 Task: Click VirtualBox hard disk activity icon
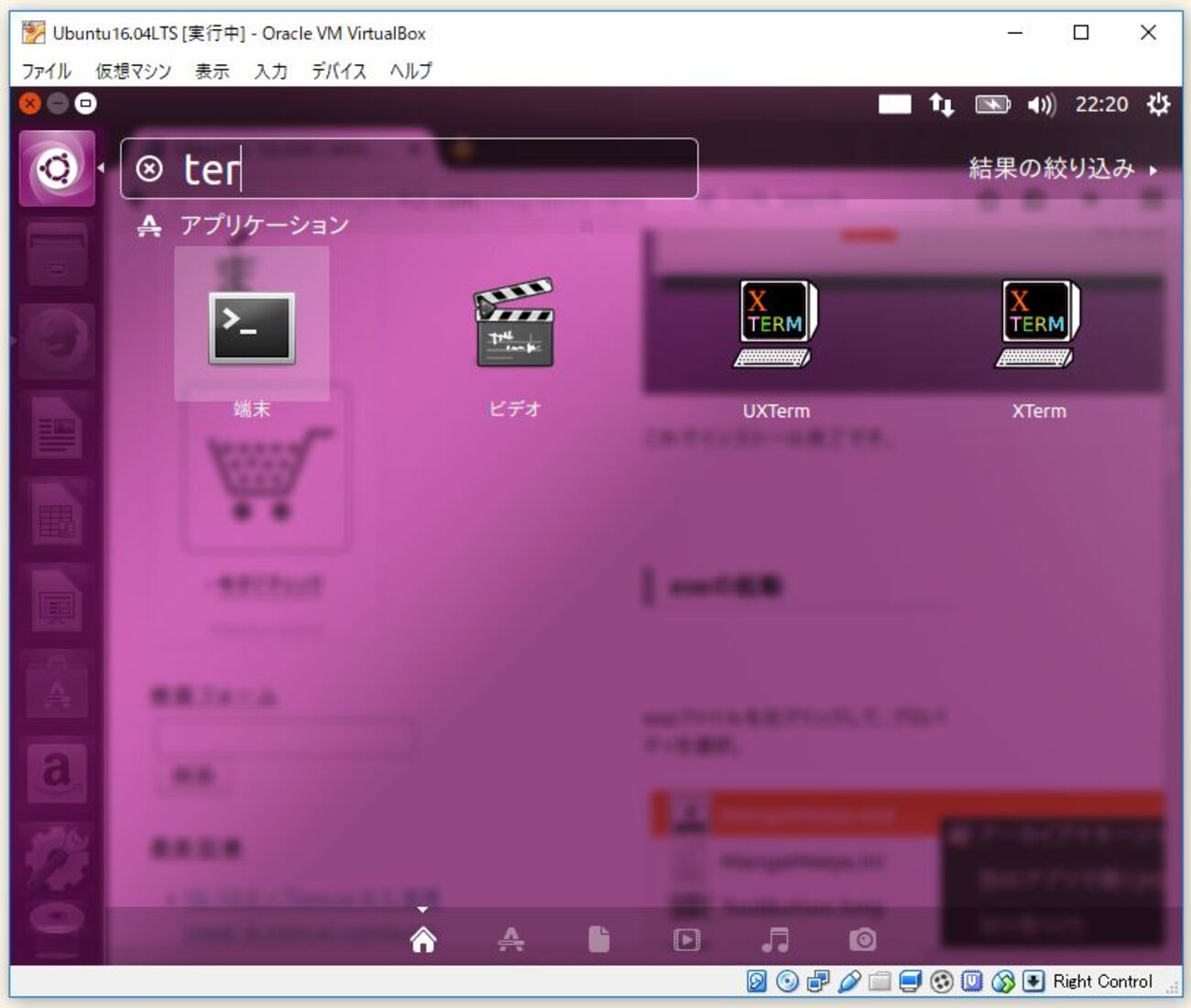pyautogui.click(x=756, y=981)
